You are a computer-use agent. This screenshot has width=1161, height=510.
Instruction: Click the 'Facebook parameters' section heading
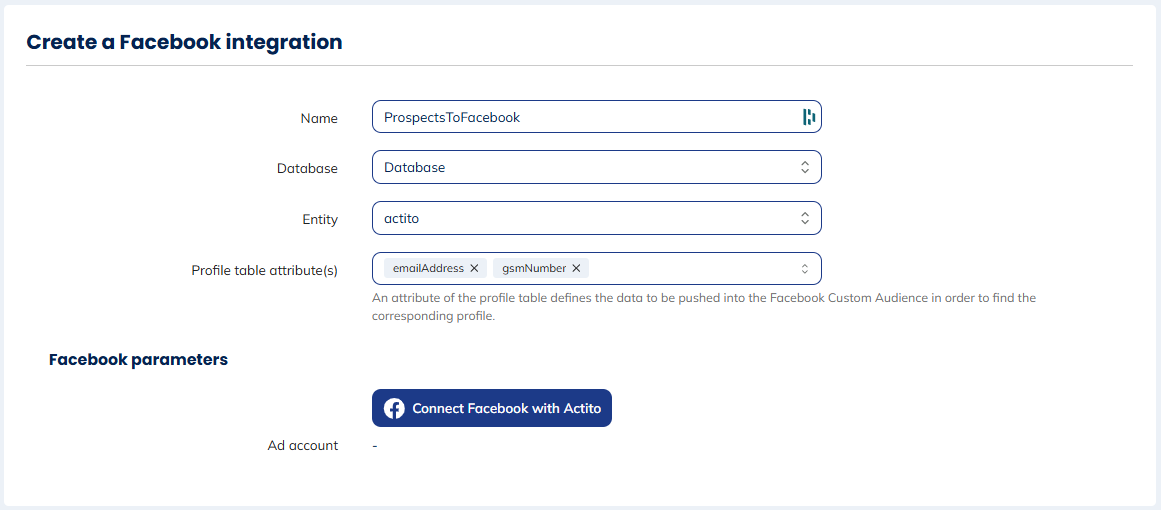click(138, 359)
